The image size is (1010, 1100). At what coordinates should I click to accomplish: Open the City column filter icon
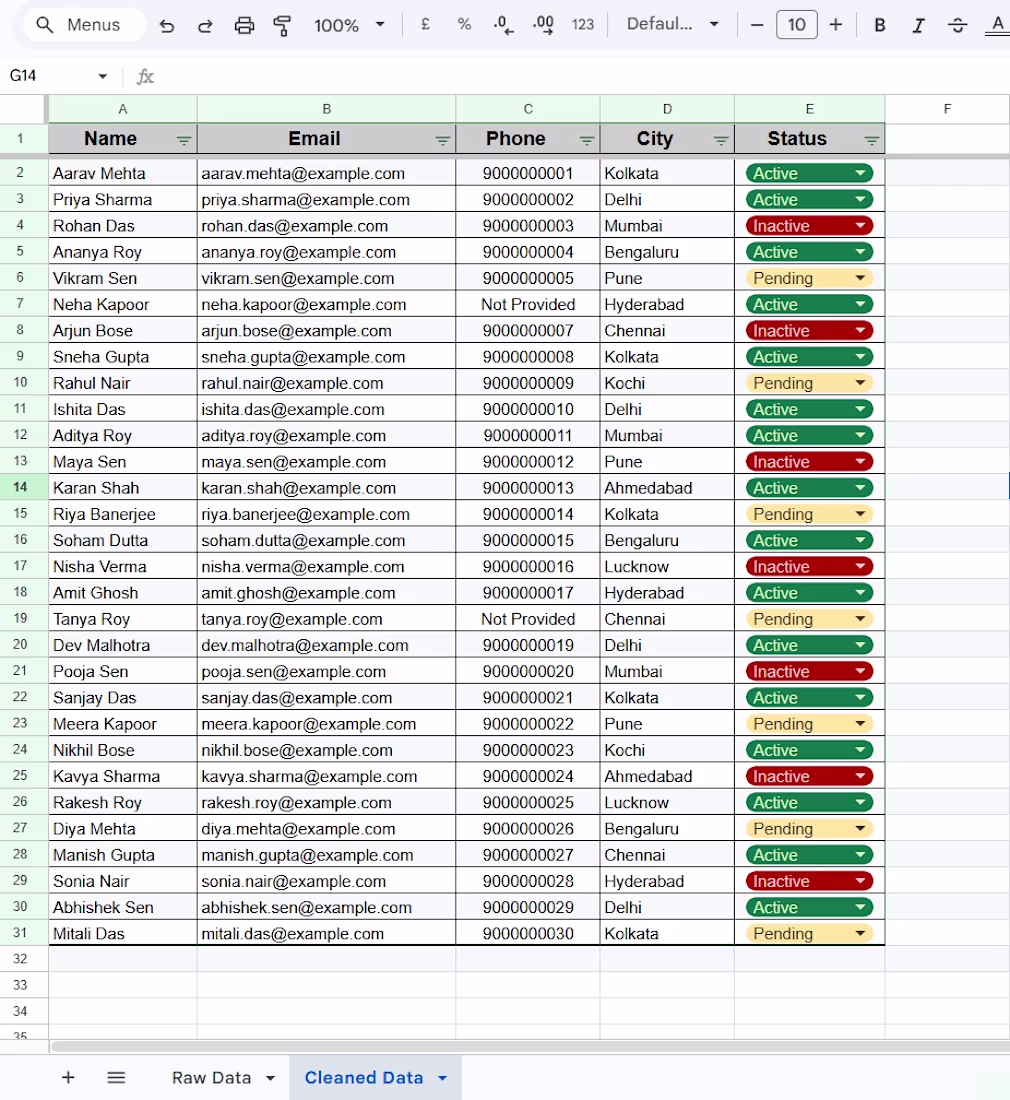click(720, 140)
